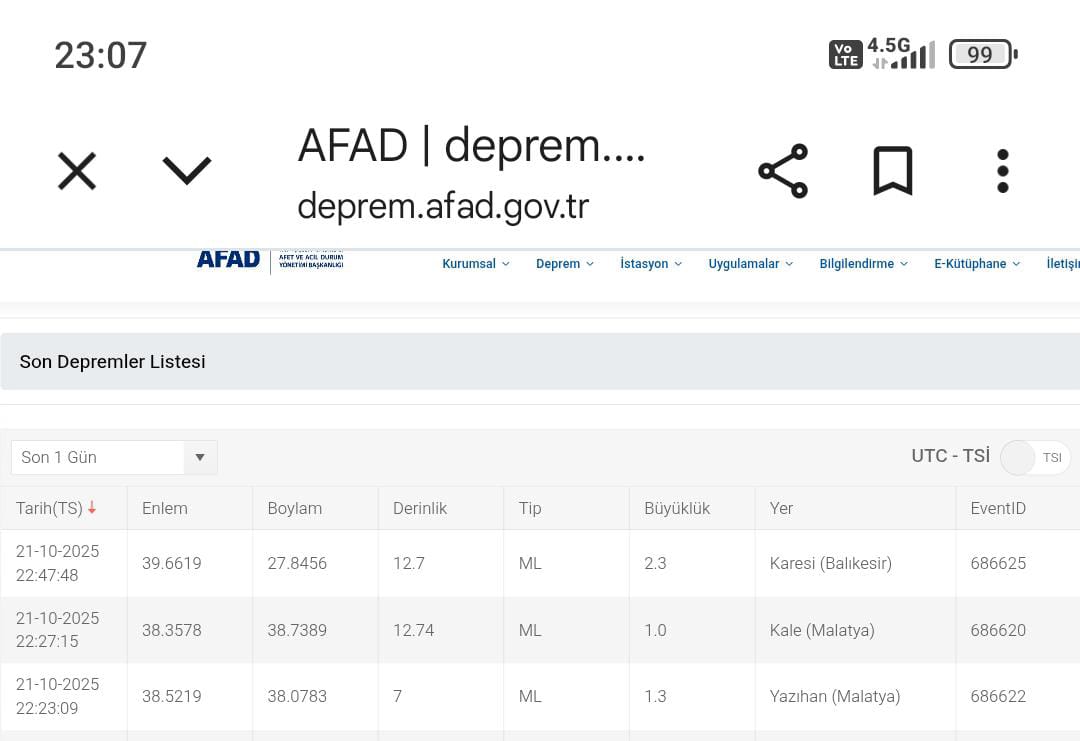The height and width of the screenshot is (741, 1080).
Task: Open the E-Kütüphane menu
Action: coord(976,264)
